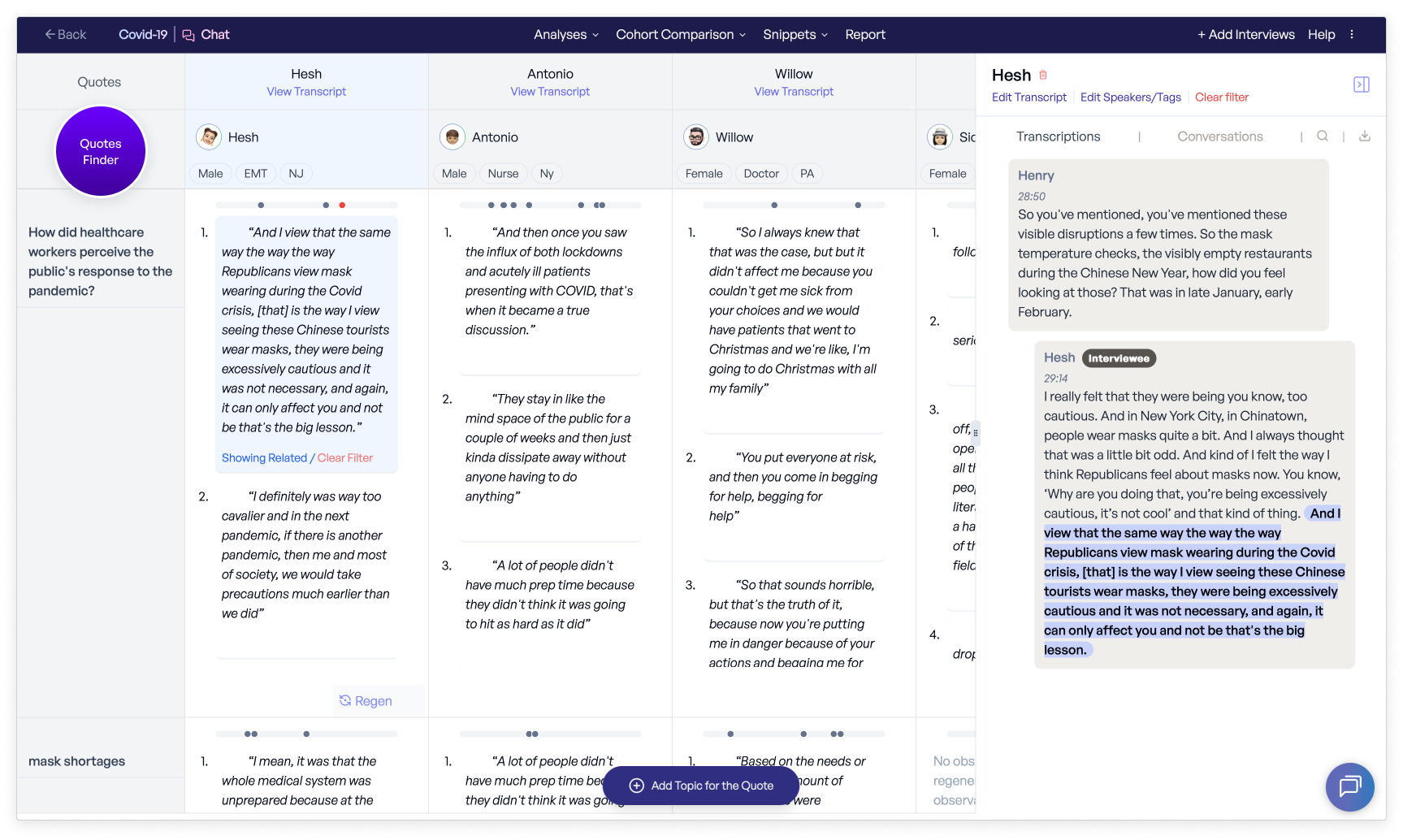Click the red trash icon beside Hesh
Viewport: 1403px width, 840px height.
coord(1043,76)
